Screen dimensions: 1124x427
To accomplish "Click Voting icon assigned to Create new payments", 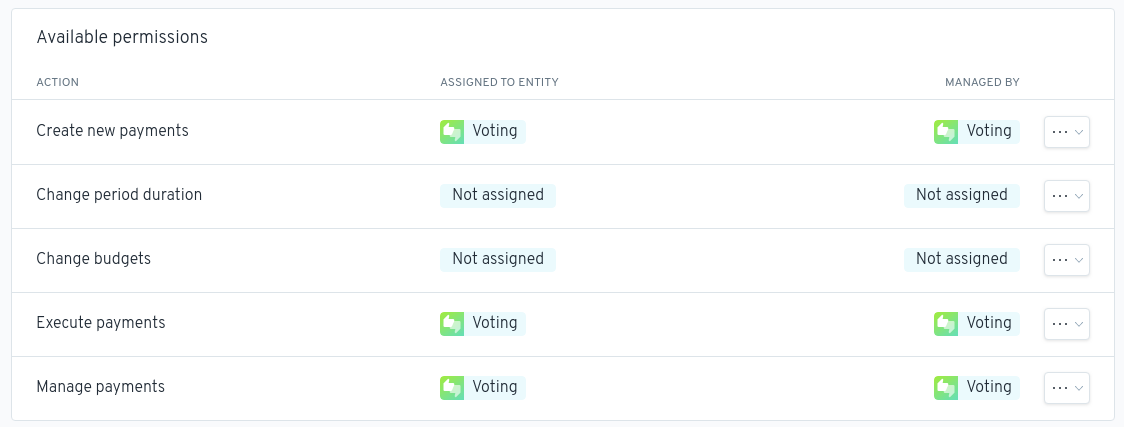I will [452, 132].
